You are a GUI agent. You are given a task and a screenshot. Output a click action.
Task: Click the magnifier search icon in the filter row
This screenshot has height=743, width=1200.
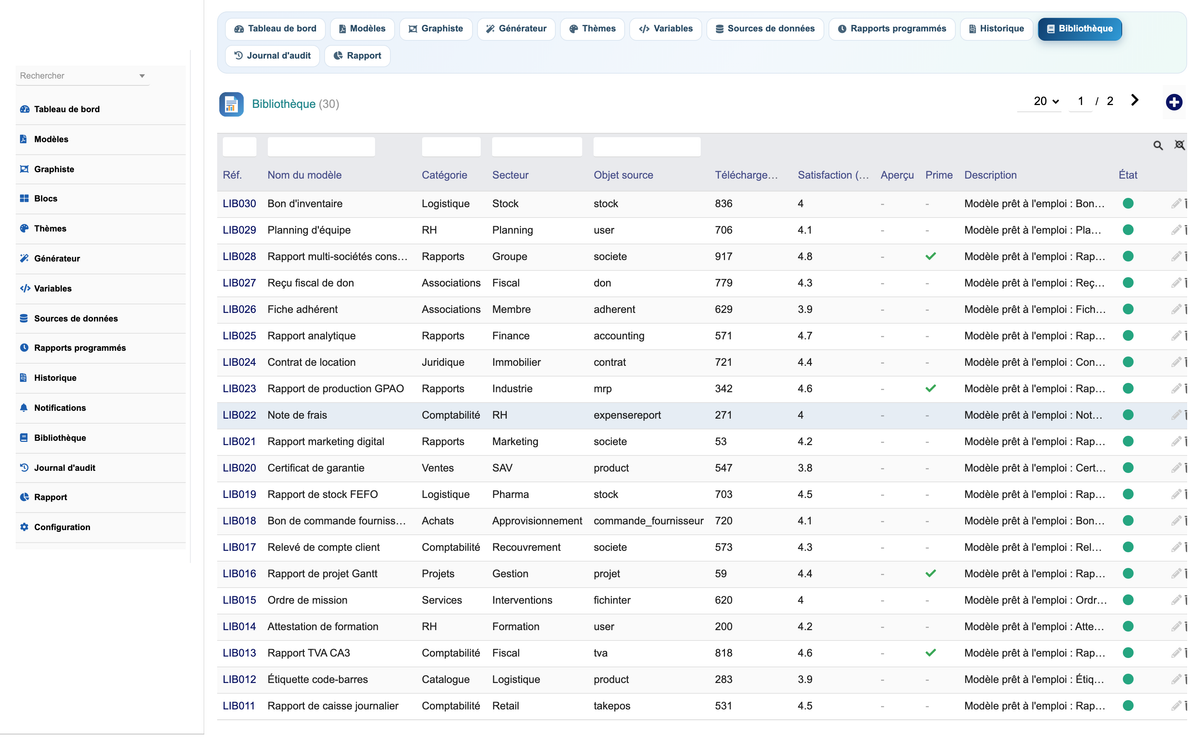pos(1158,146)
